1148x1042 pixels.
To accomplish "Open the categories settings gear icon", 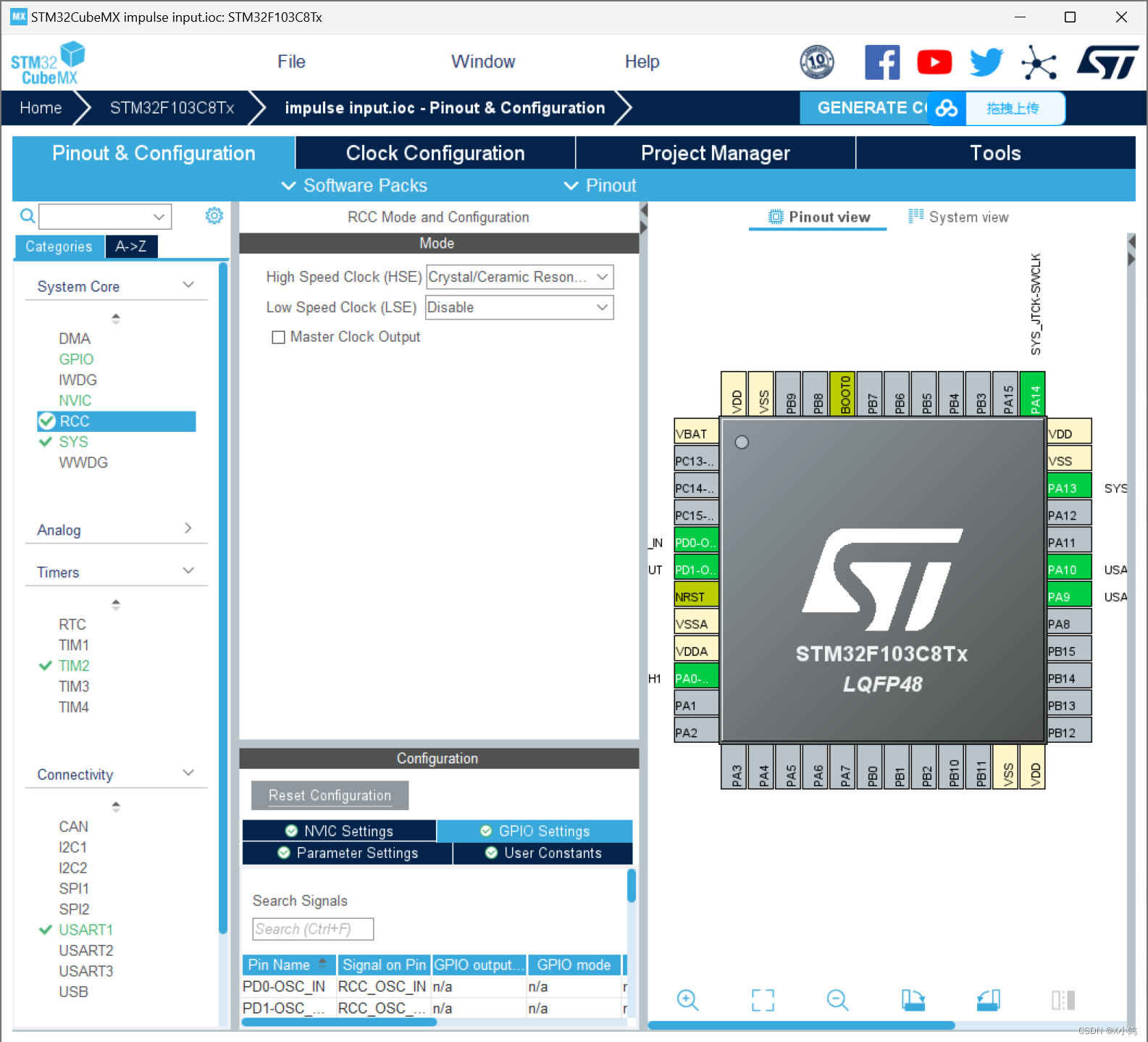I will pos(214,216).
